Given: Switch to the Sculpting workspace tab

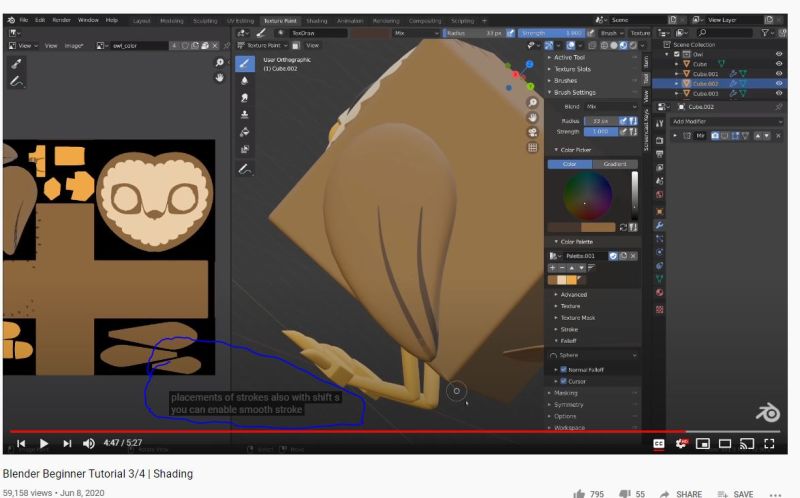Looking at the screenshot, I should coord(205,21).
